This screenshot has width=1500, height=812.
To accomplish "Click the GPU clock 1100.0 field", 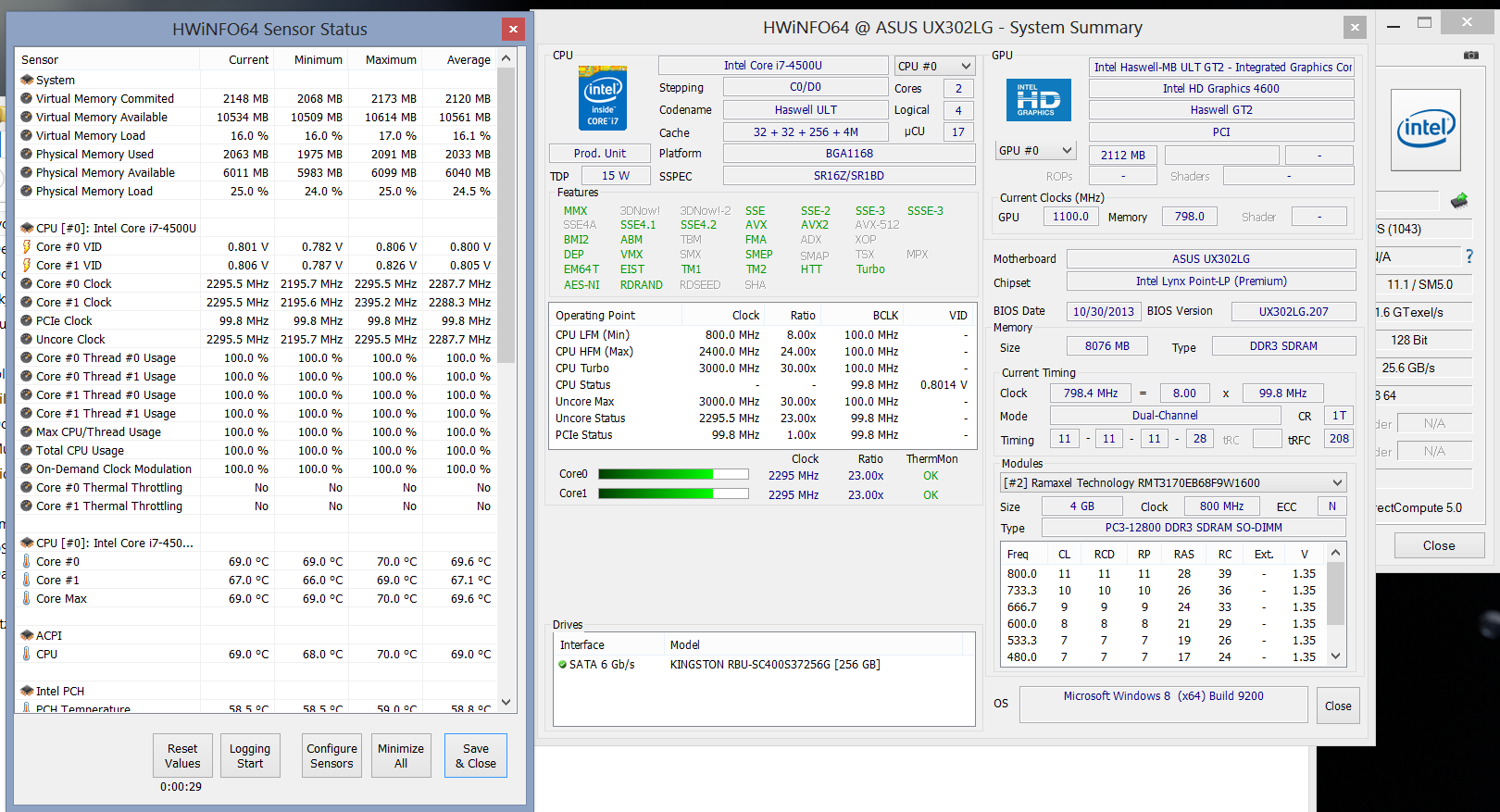I will click(x=1070, y=217).
